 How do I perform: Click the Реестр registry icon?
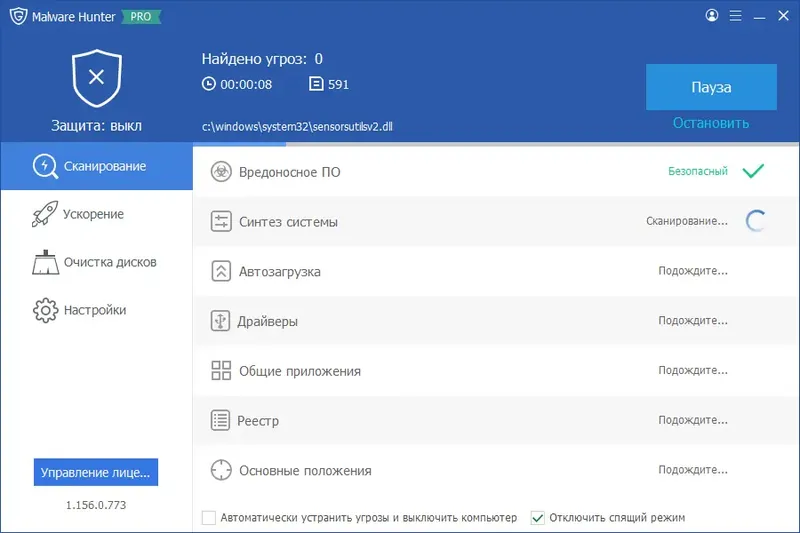point(221,421)
